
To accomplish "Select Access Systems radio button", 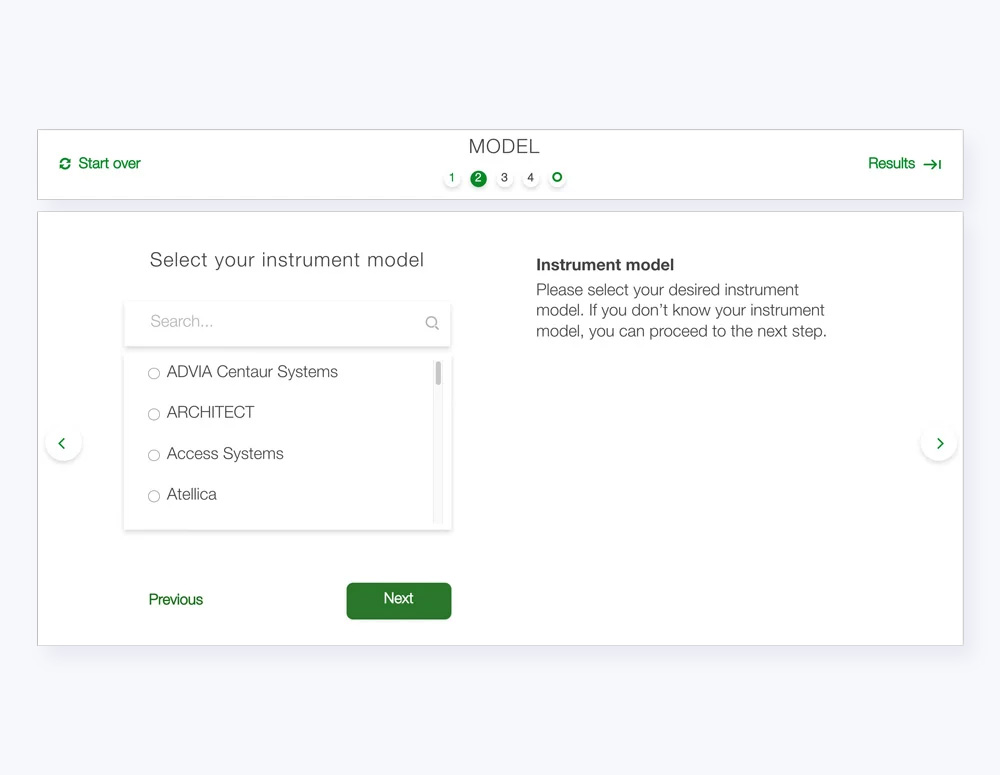I will click(x=154, y=455).
